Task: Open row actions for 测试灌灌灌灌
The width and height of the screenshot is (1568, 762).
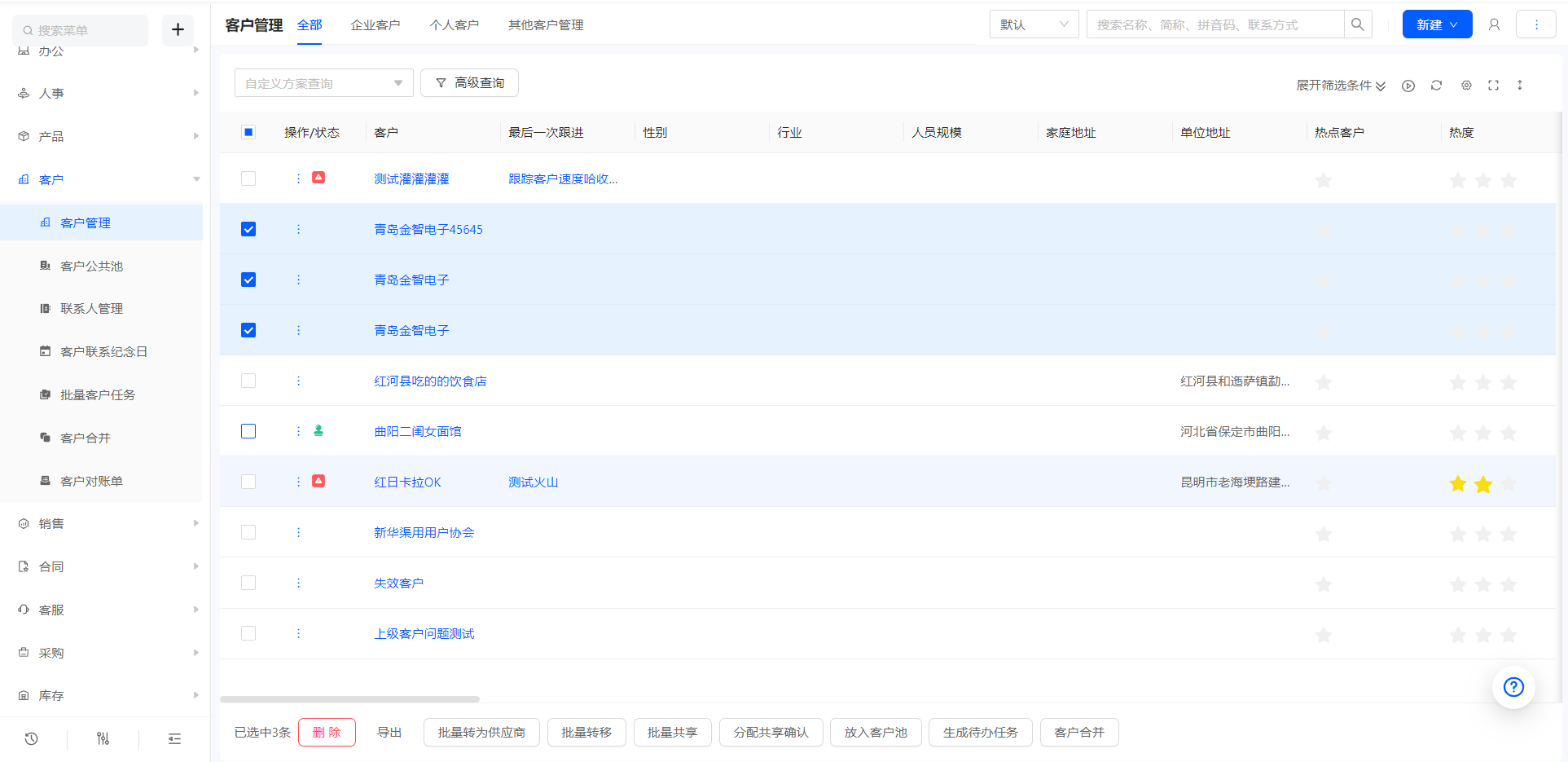Action: coord(298,178)
